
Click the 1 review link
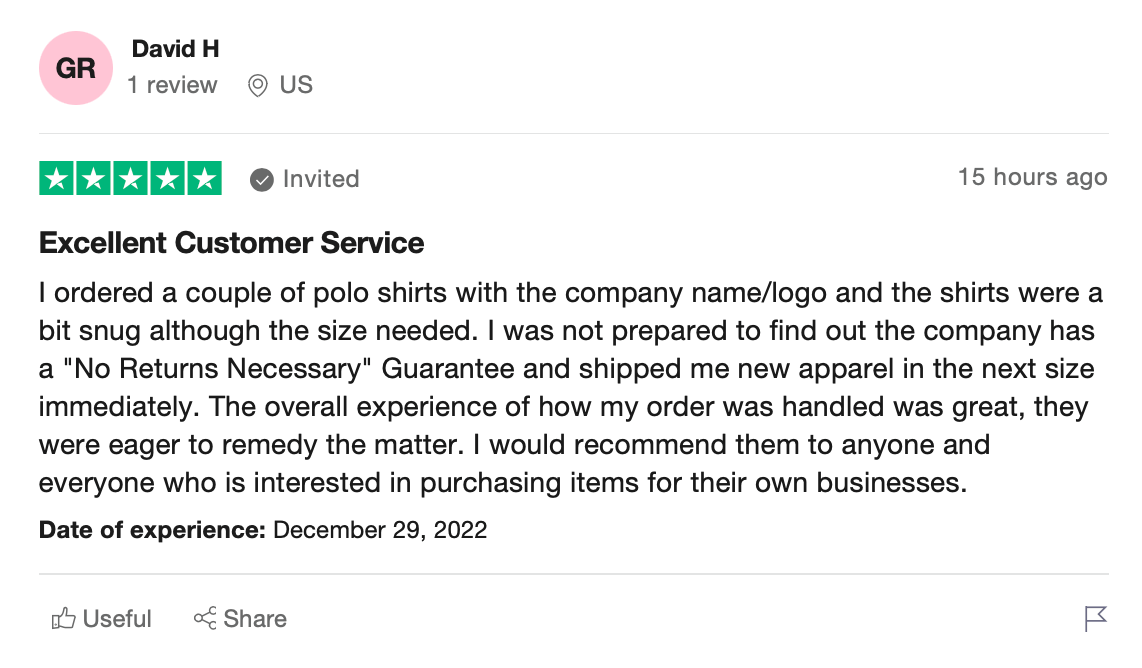[172, 85]
